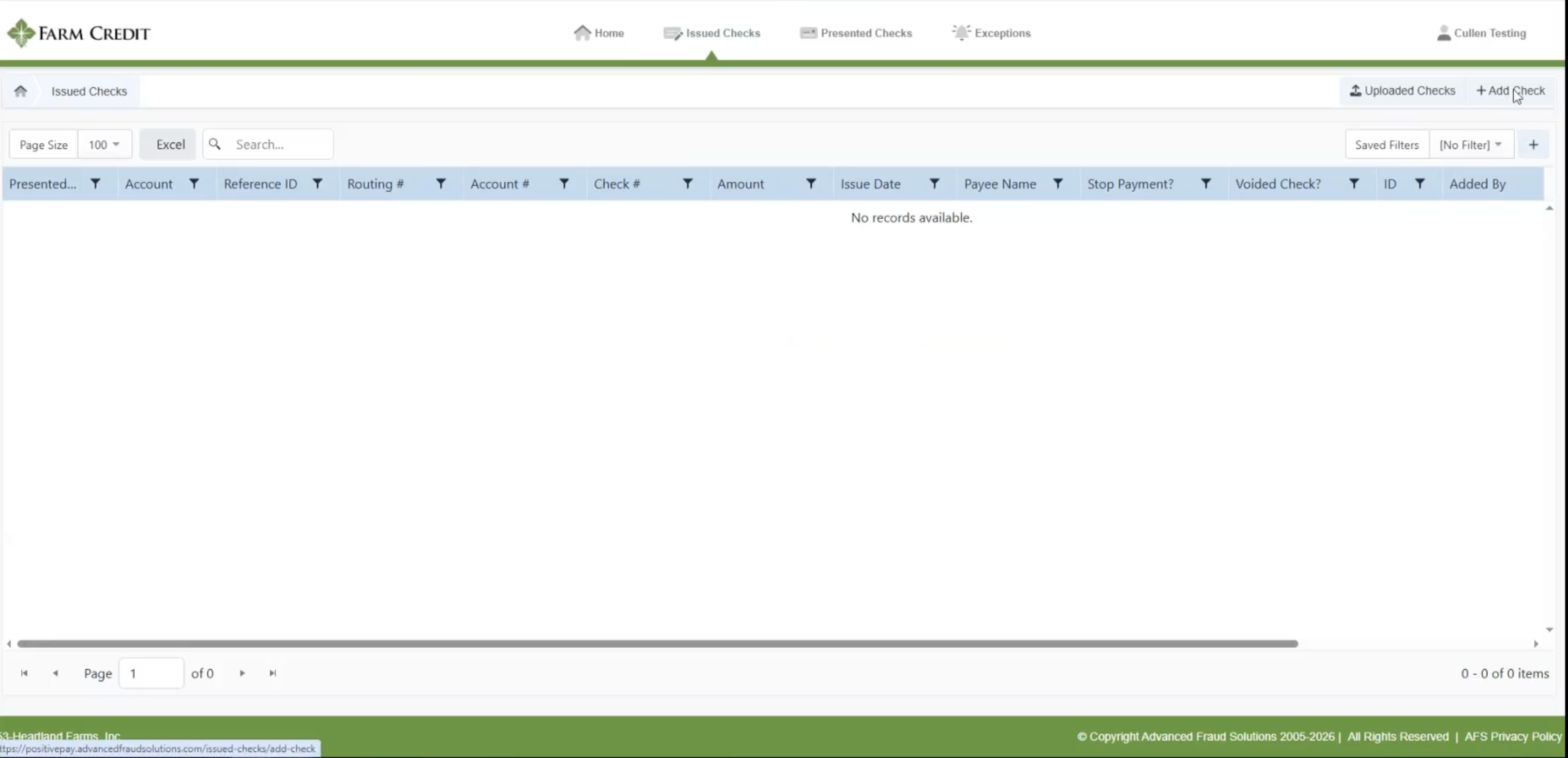The image size is (1568, 758).
Task: Open Presented Checks navigation tab
Action: coord(856,33)
